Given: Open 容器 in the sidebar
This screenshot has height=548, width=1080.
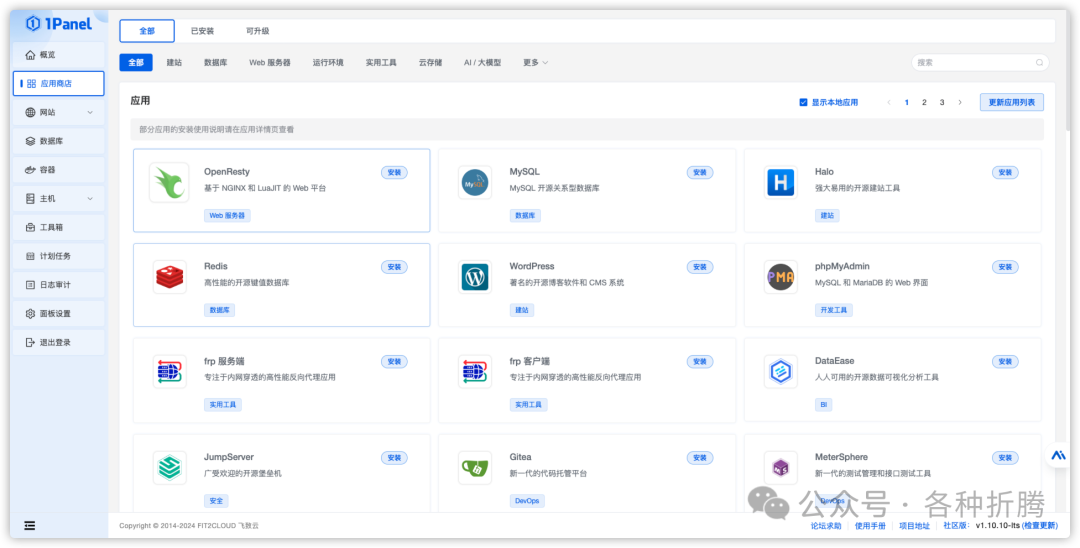Looking at the screenshot, I should coord(59,169).
